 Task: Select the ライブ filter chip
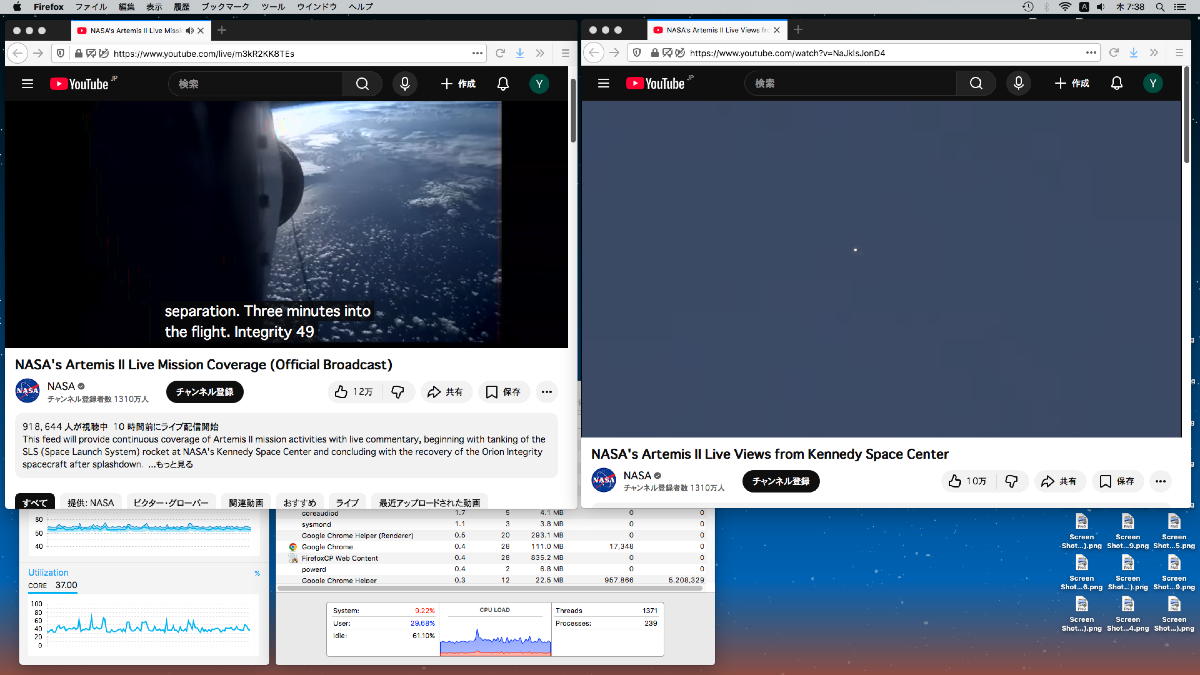click(x=347, y=502)
